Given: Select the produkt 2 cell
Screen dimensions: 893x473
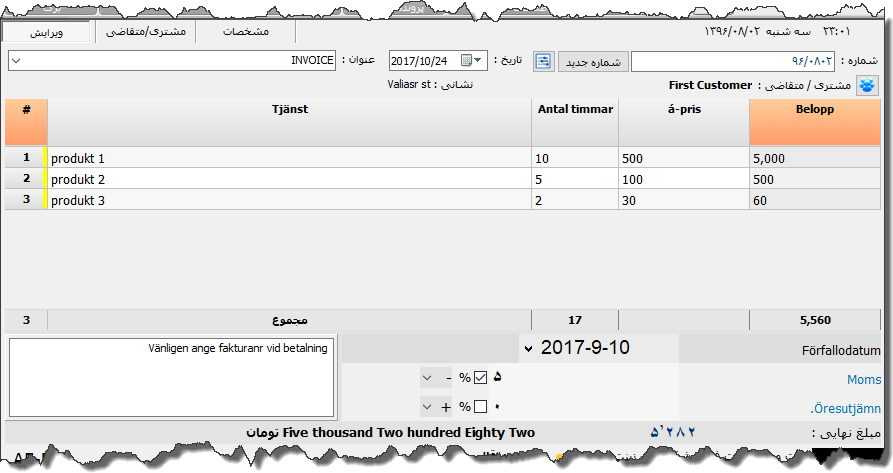Looking at the screenshot, I should pos(289,179).
